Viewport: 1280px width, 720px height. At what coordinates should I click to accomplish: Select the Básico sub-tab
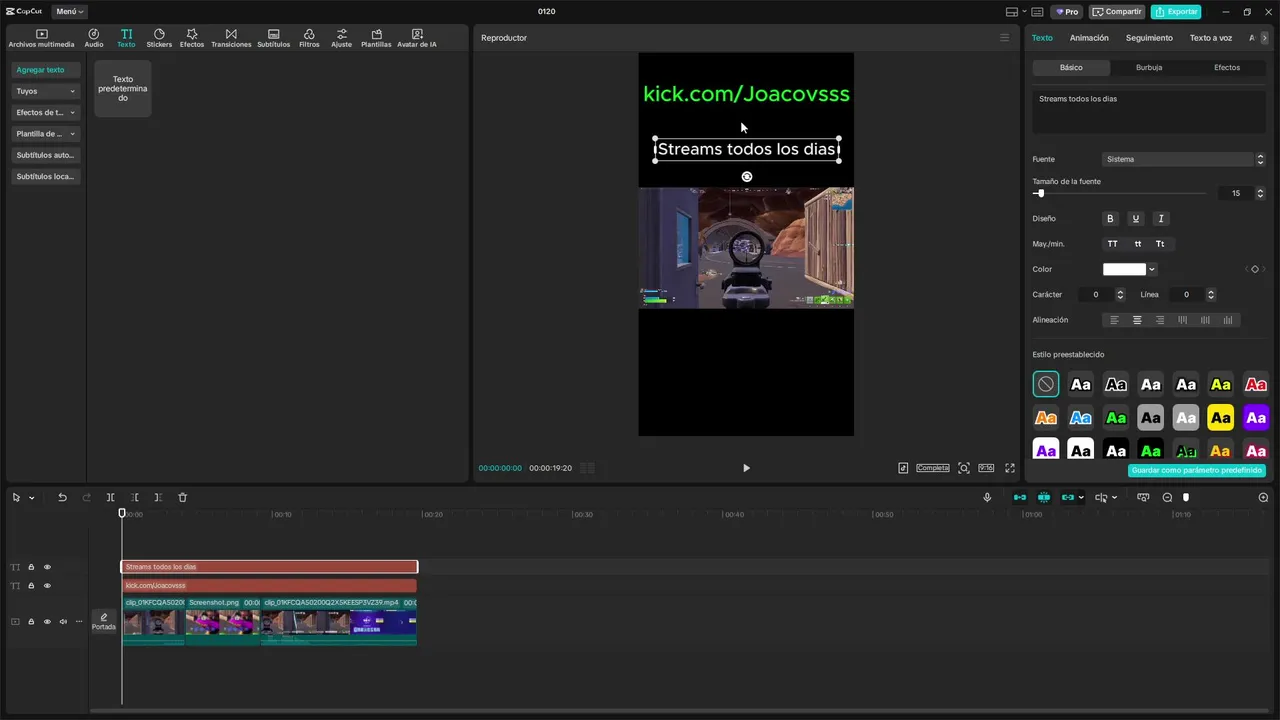[1071, 67]
